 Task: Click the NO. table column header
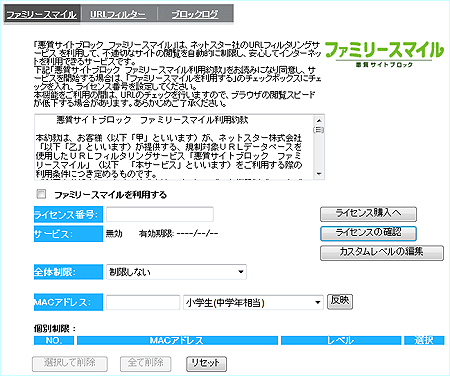click(x=54, y=340)
